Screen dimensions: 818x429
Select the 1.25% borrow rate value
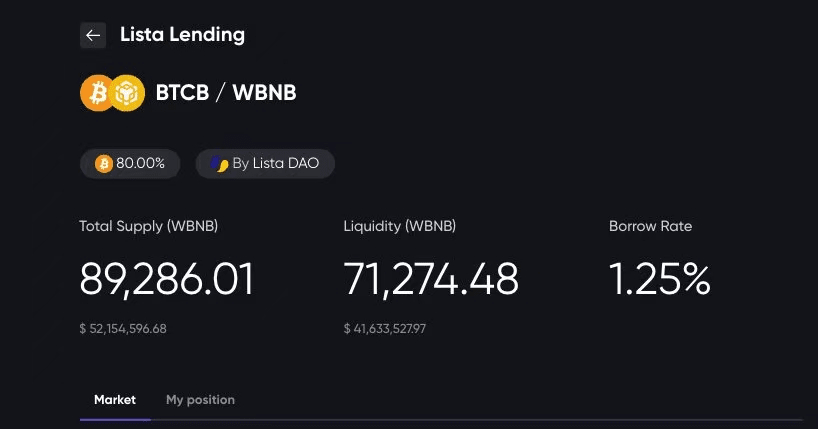pos(659,279)
